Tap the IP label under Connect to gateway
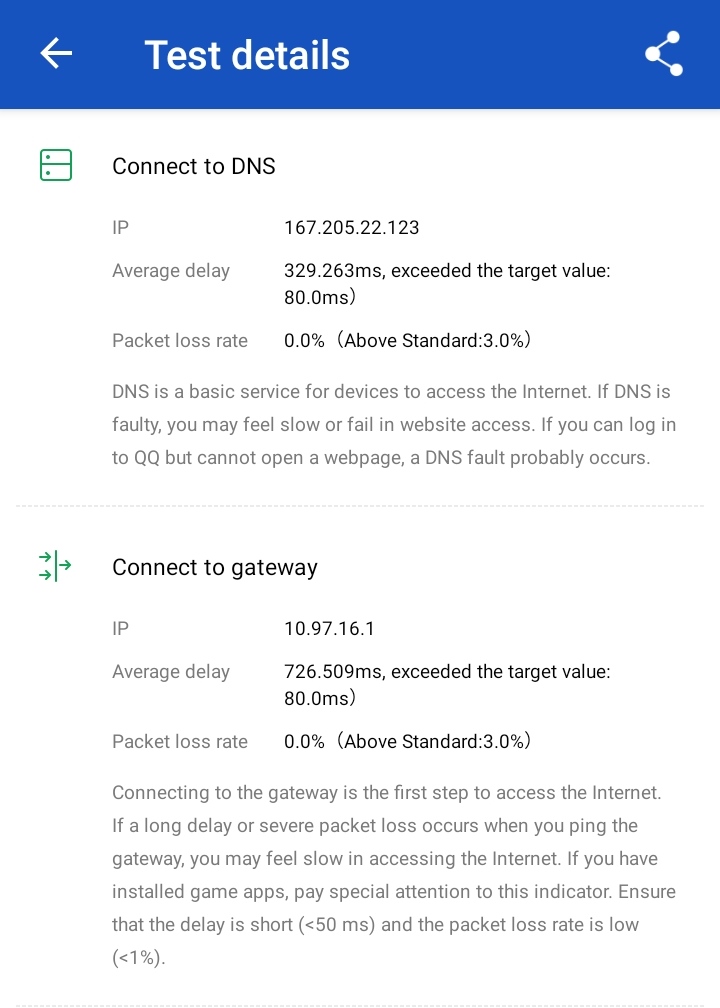This screenshot has height=1008, width=720. 121,629
